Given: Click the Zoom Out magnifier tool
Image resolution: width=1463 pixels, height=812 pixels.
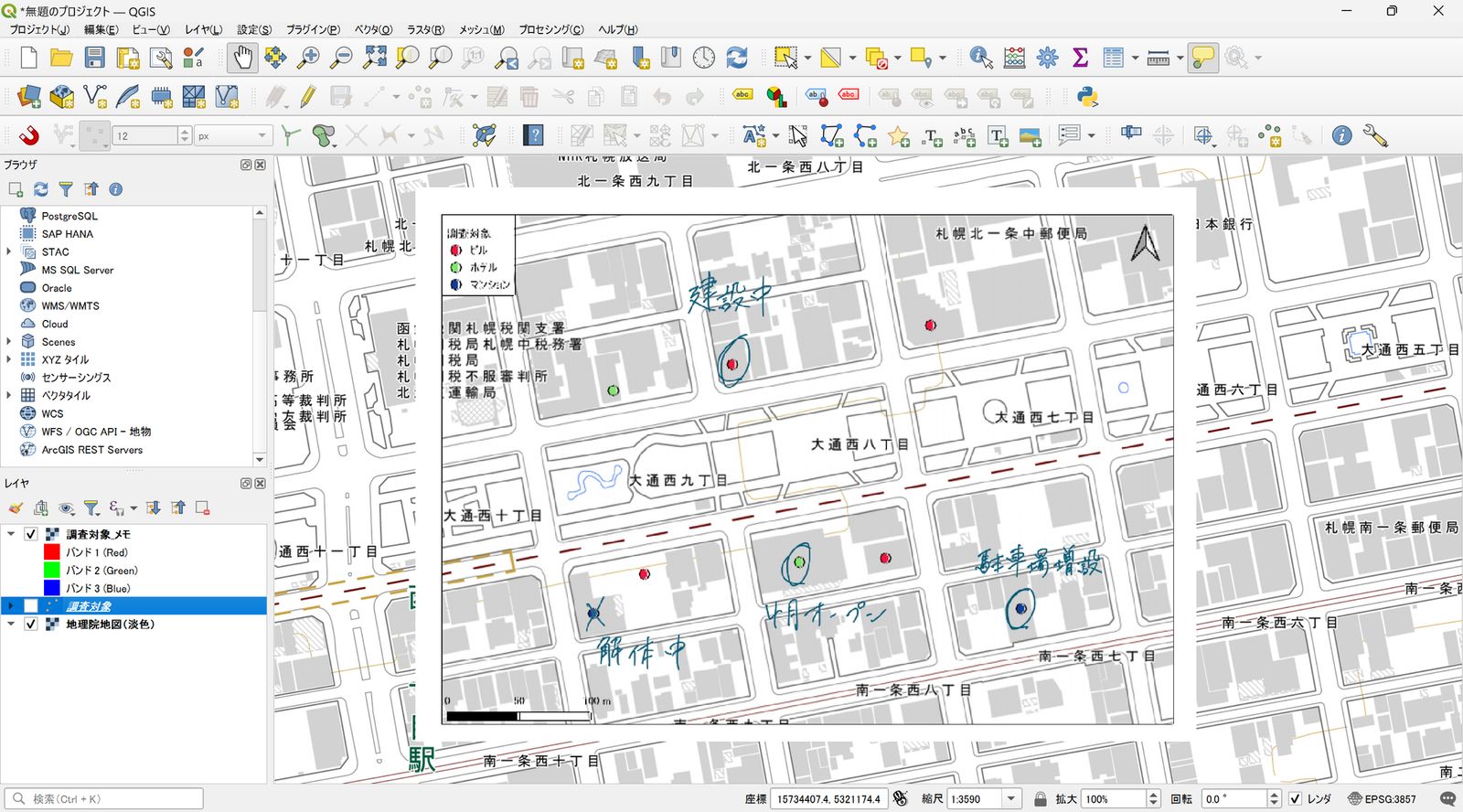Looking at the screenshot, I should (x=341, y=59).
